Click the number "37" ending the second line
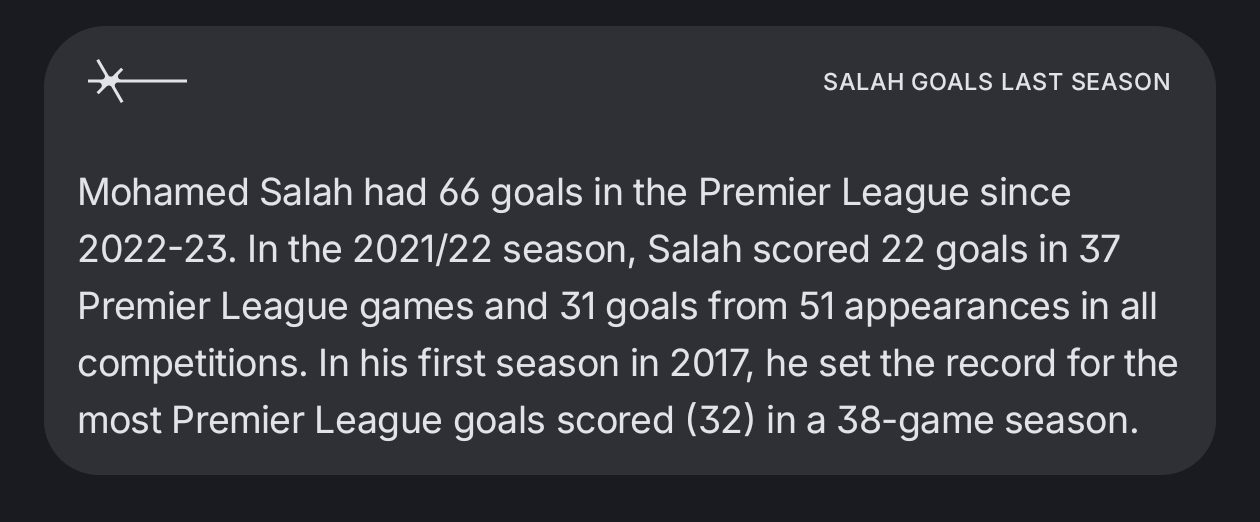 [1097, 250]
